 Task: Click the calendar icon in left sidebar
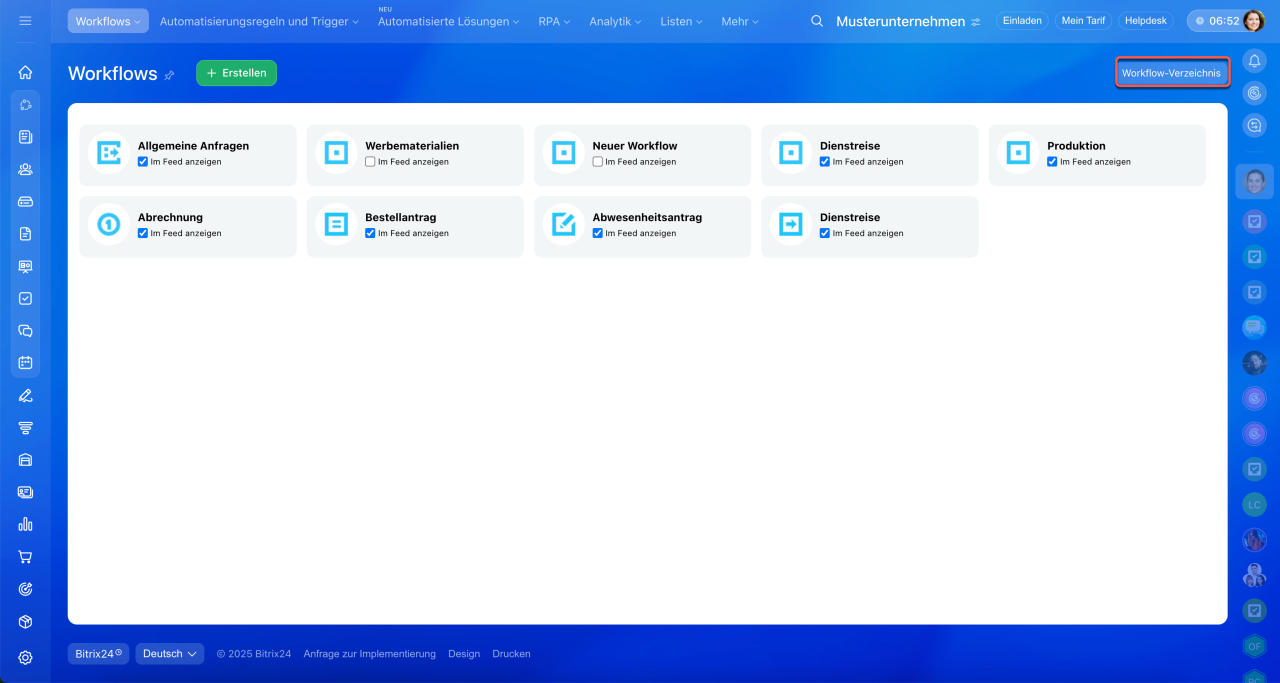[x=25, y=363]
